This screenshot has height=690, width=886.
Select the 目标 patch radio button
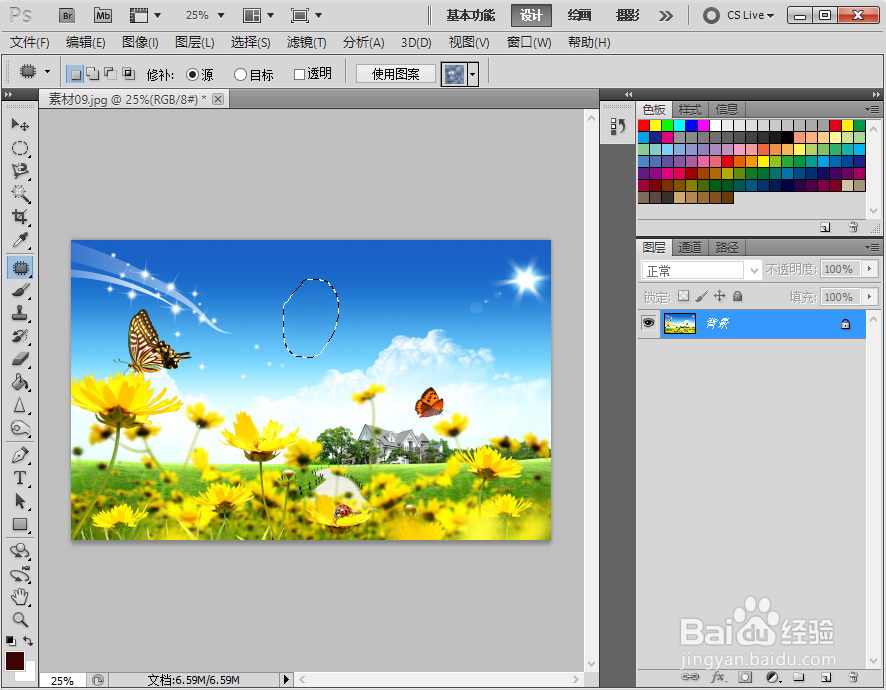click(x=240, y=73)
